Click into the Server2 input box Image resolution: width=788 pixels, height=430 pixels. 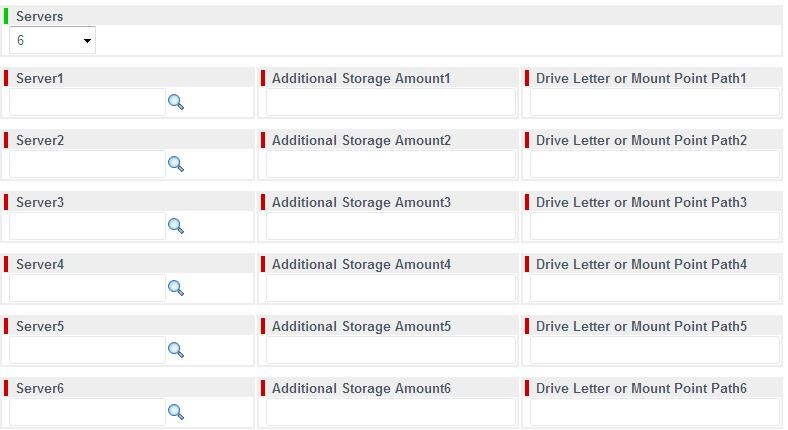tap(87, 164)
